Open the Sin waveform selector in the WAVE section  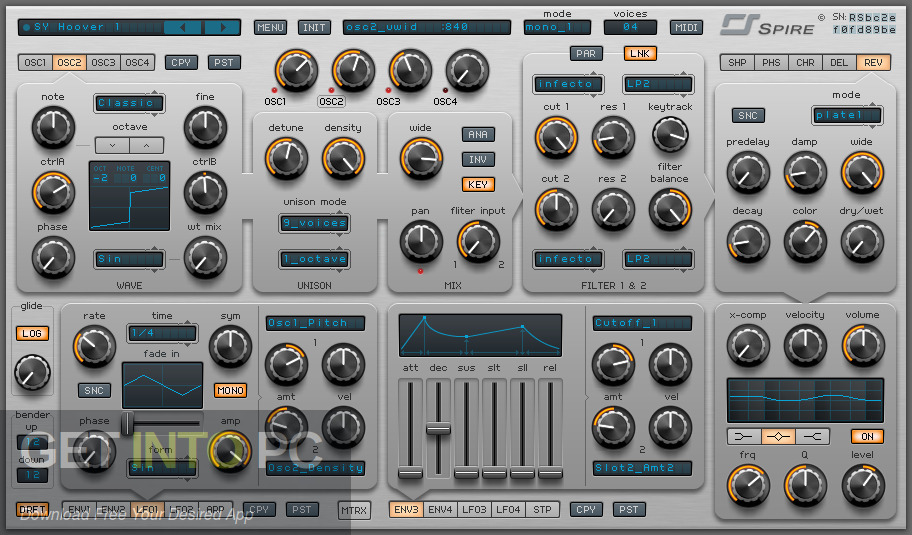point(129,259)
